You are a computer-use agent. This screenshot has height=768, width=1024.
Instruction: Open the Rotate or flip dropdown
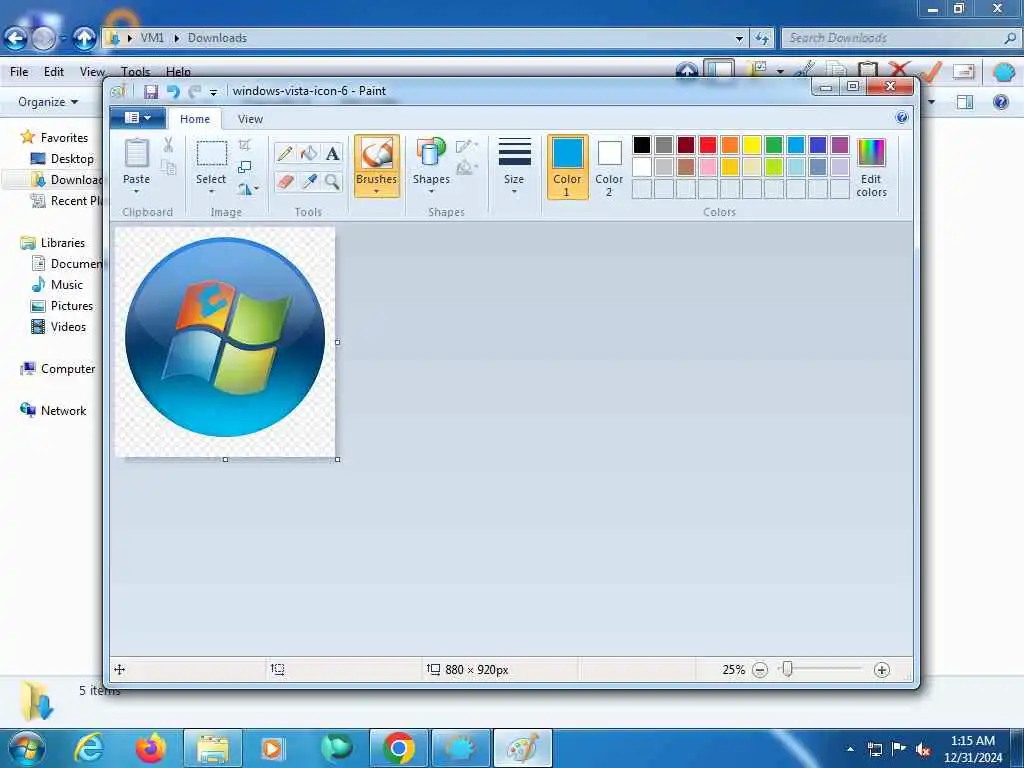[x=248, y=189]
